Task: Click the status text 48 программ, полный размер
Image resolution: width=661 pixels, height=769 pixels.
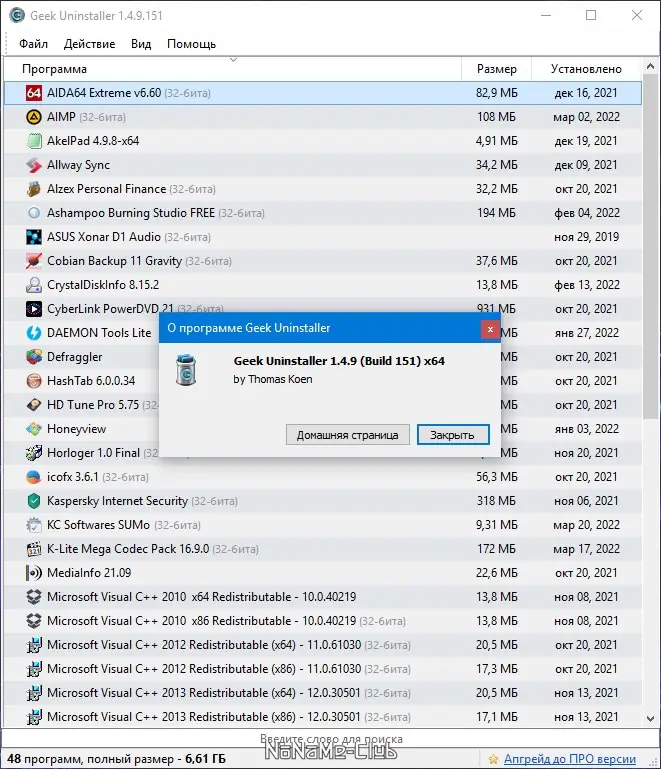Action: click(116, 759)
